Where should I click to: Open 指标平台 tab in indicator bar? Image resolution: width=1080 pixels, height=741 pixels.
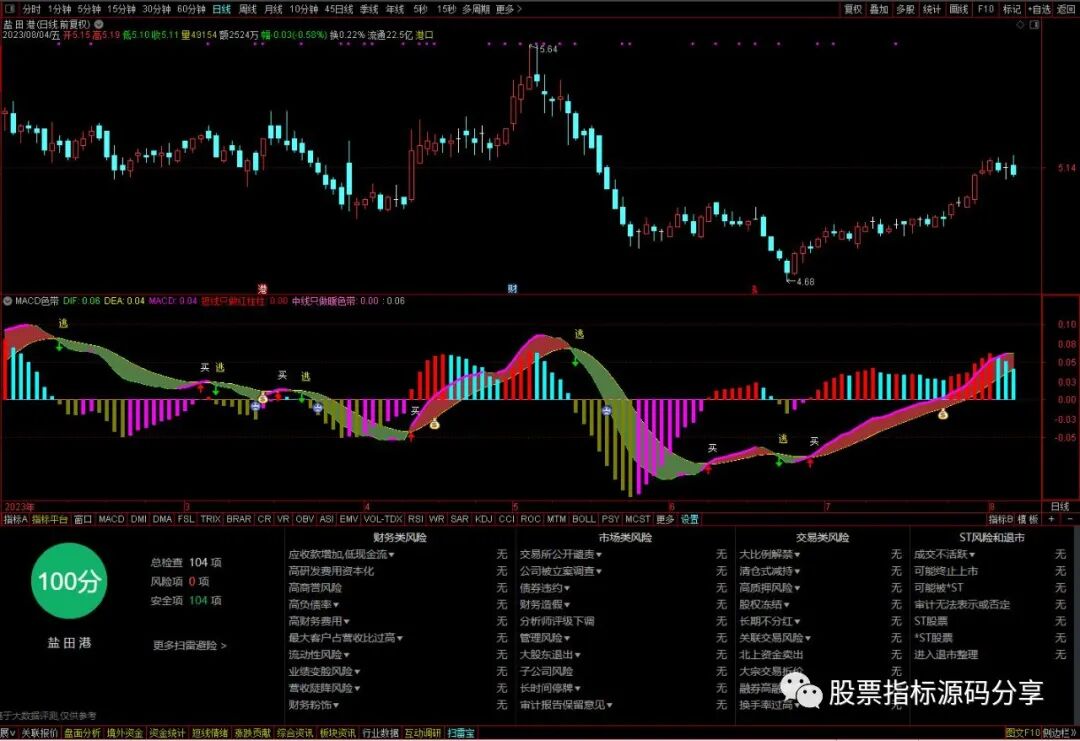pyautogui.click(x=50, y=519)
